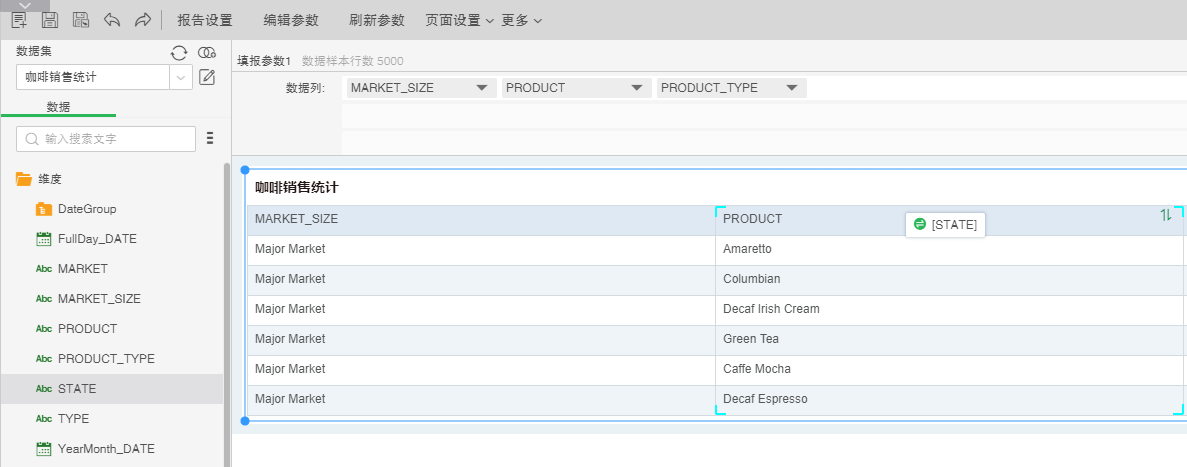This screenshot has width=1187, height=467.
Task: Open the 更多 menu
Action: 521,20
